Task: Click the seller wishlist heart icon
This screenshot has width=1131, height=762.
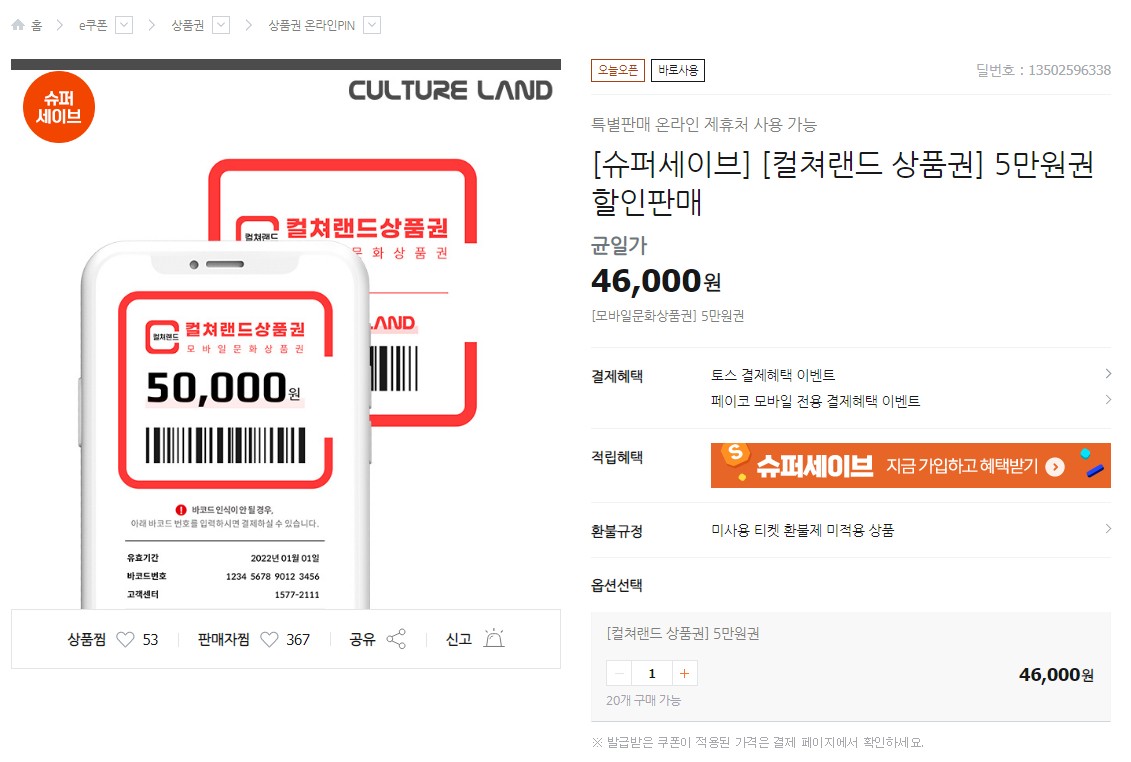Action: coord(269,639)
